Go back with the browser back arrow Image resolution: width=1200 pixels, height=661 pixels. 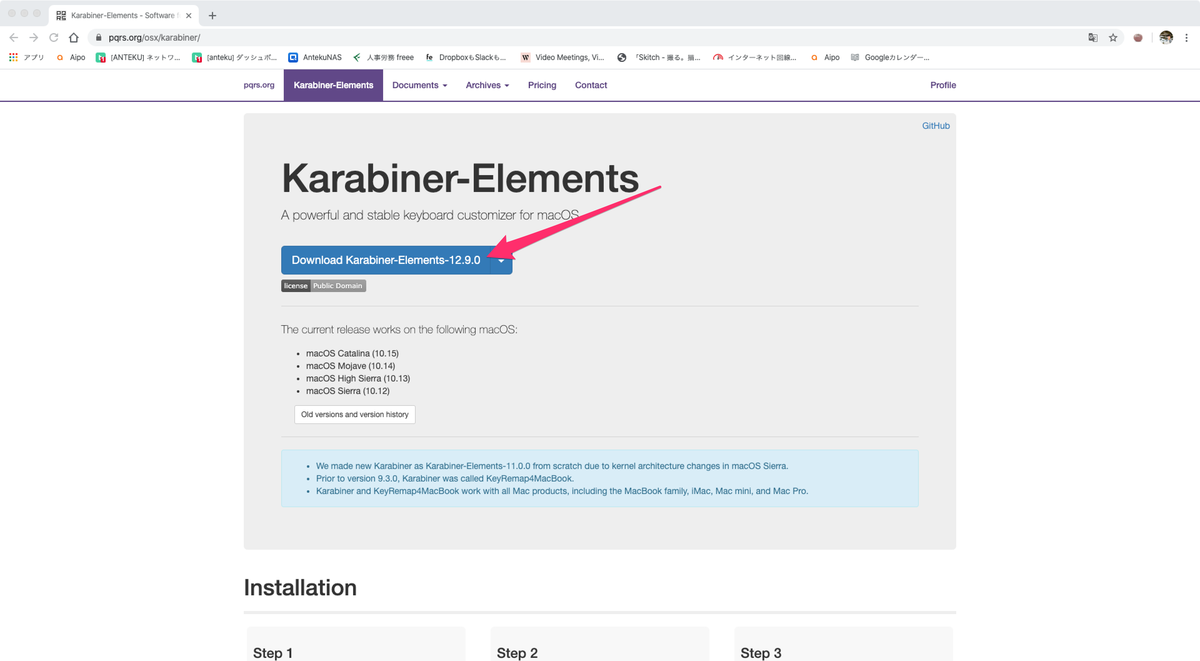point(13,38)
